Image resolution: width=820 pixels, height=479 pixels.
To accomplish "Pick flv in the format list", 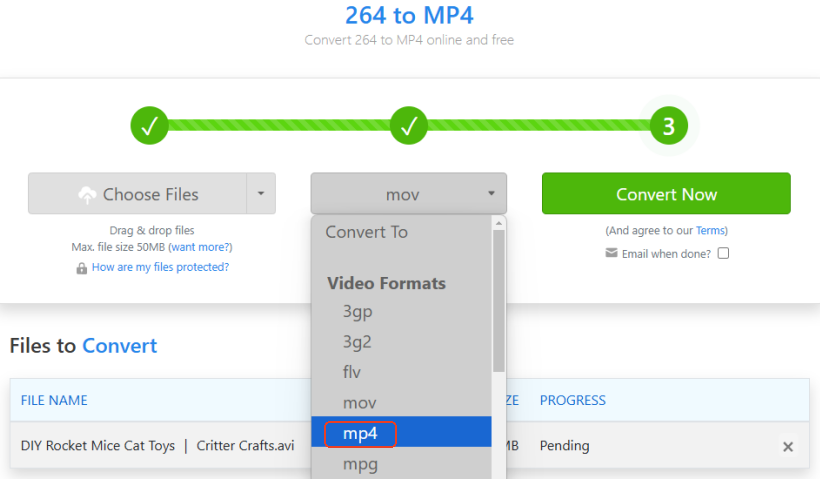I will click(x=351, y=372).
